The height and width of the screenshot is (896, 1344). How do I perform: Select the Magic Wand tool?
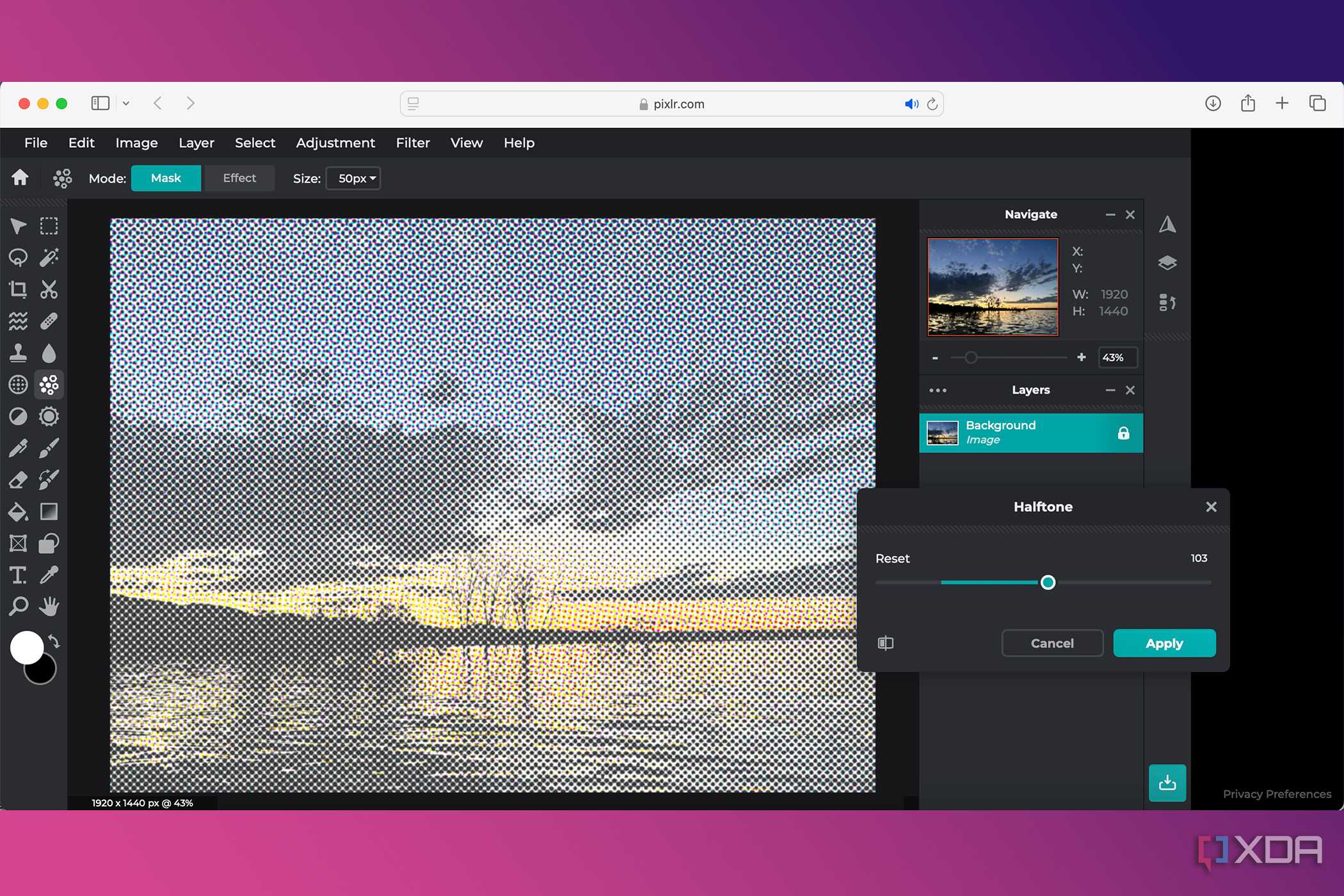[49, 257]
